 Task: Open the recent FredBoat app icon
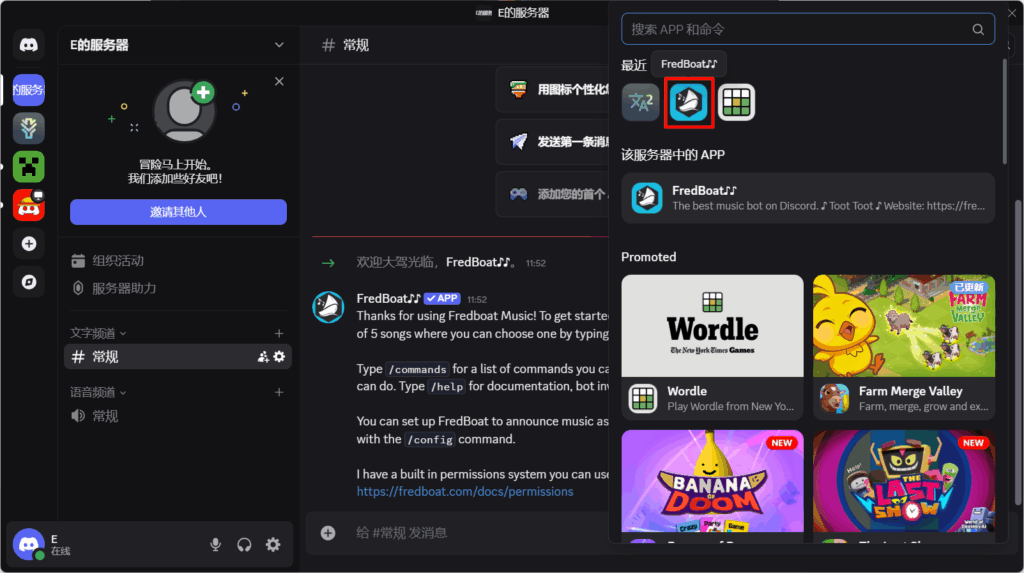[688, 102]
